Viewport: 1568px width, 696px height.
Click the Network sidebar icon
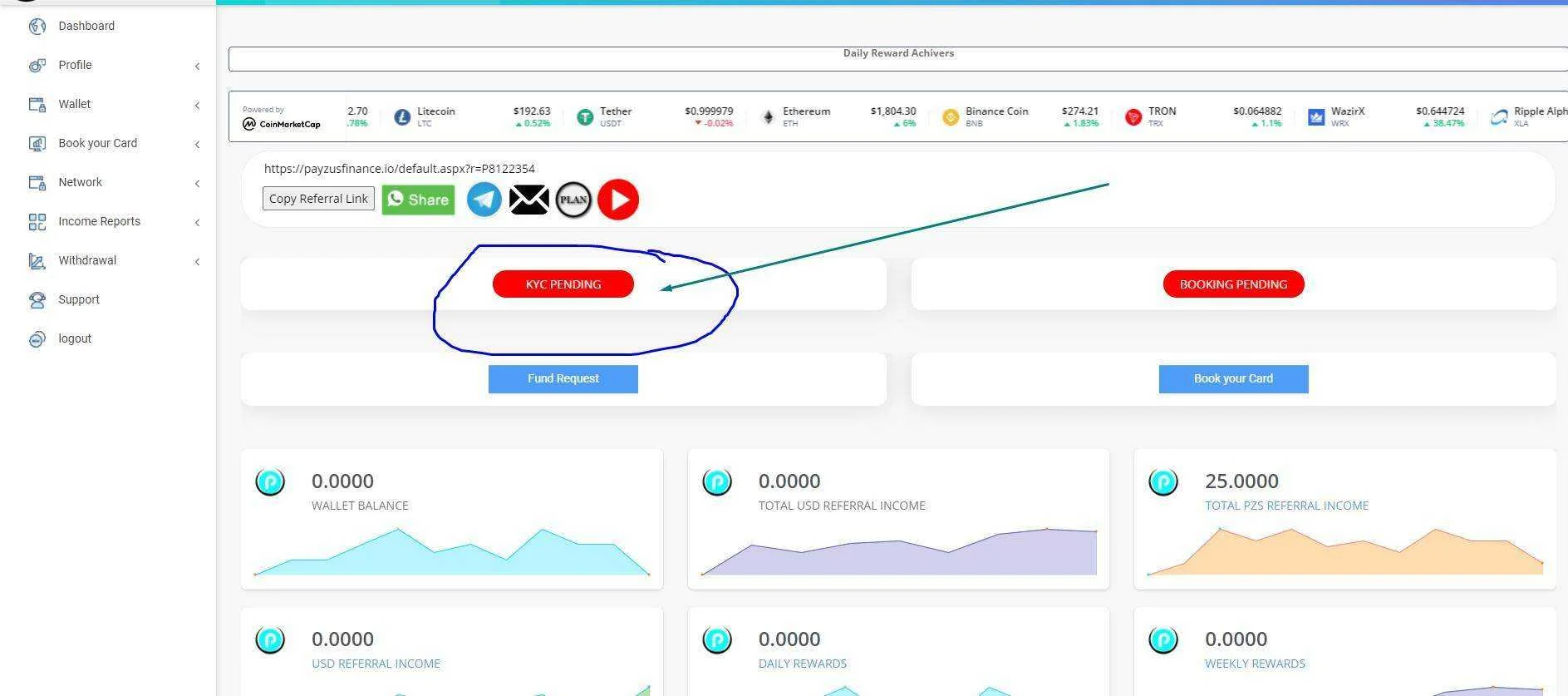(x=37, y=183)
